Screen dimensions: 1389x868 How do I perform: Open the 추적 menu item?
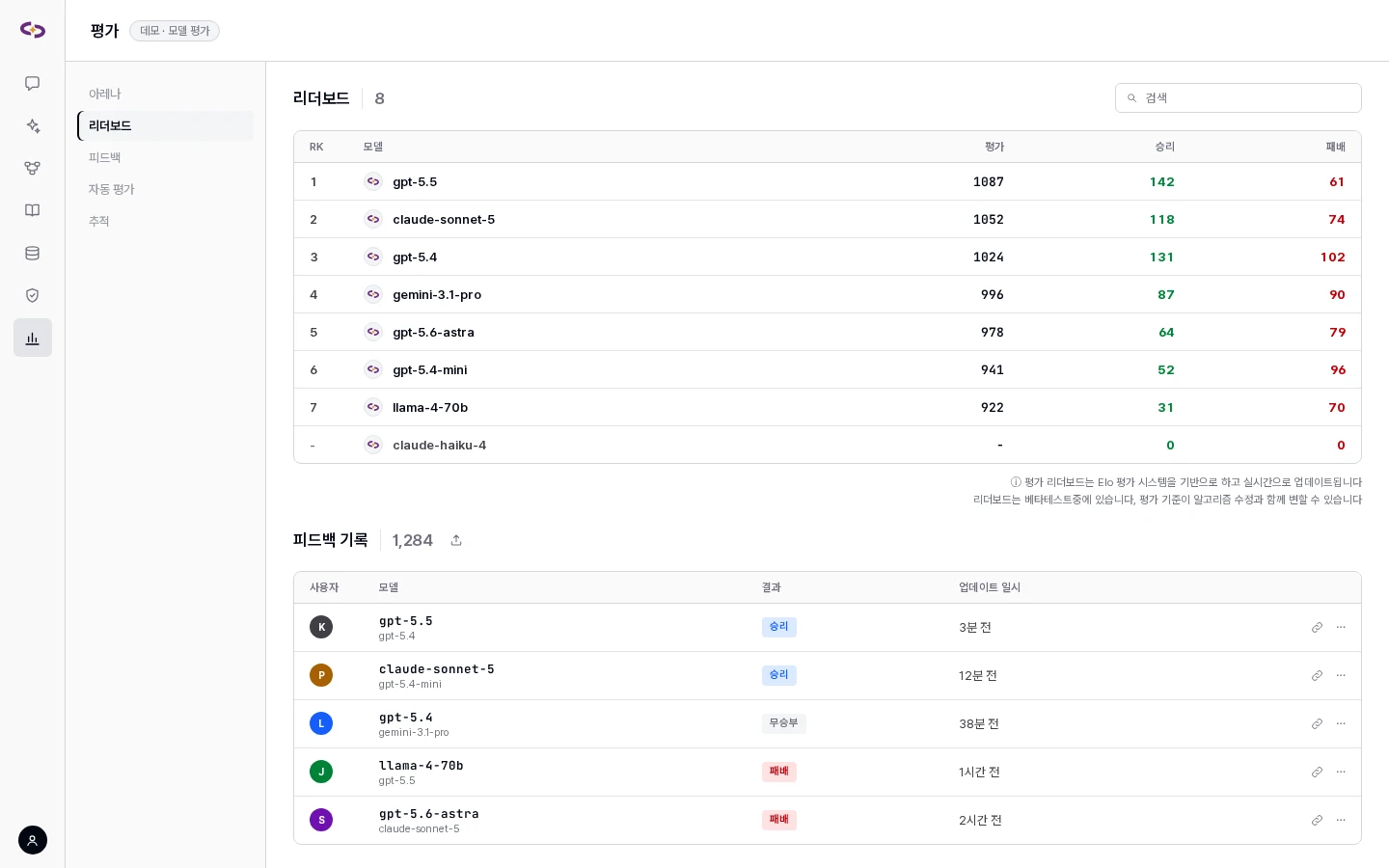165,221
